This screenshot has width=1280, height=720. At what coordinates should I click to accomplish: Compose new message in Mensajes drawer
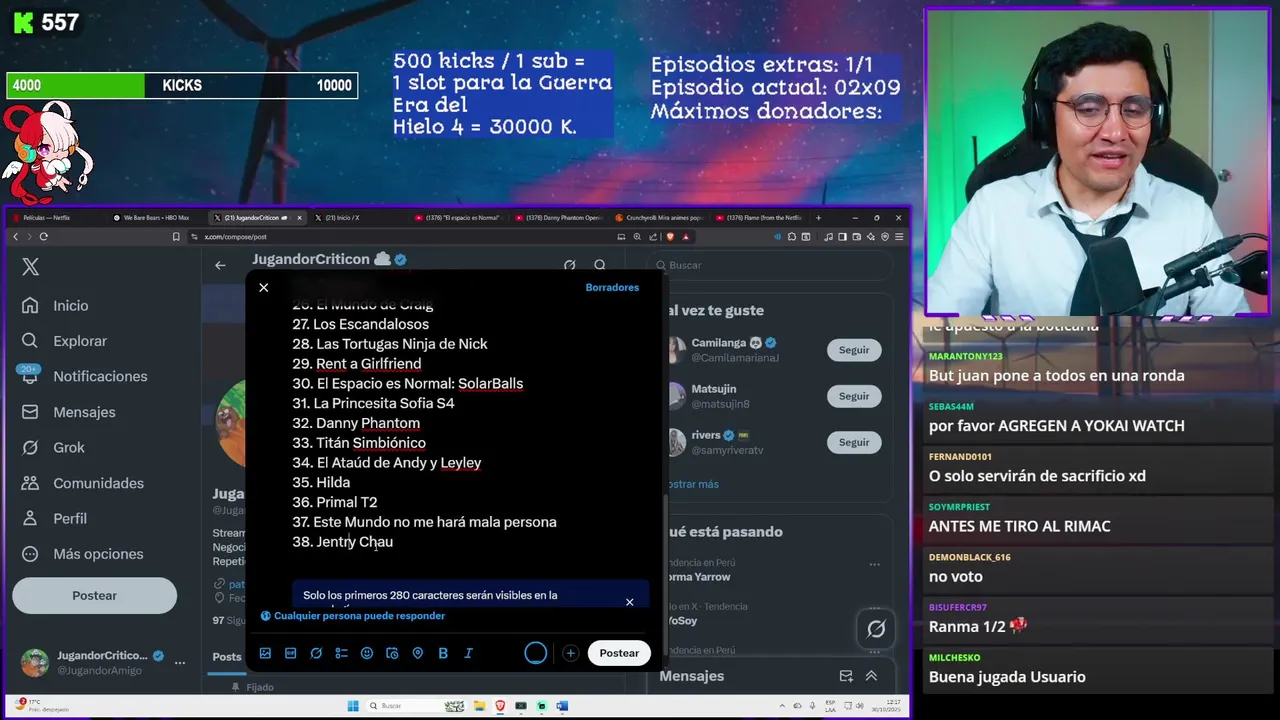(846, 676)
